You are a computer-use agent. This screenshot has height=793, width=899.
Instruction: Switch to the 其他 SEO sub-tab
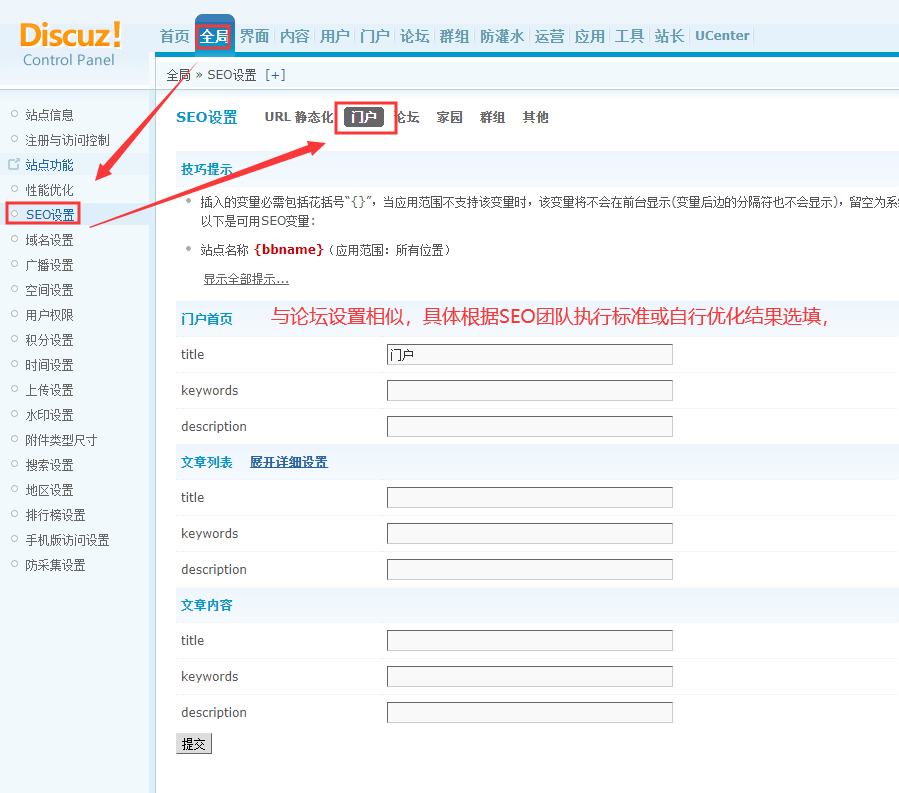pyautogui.click(x=536, y=117)
